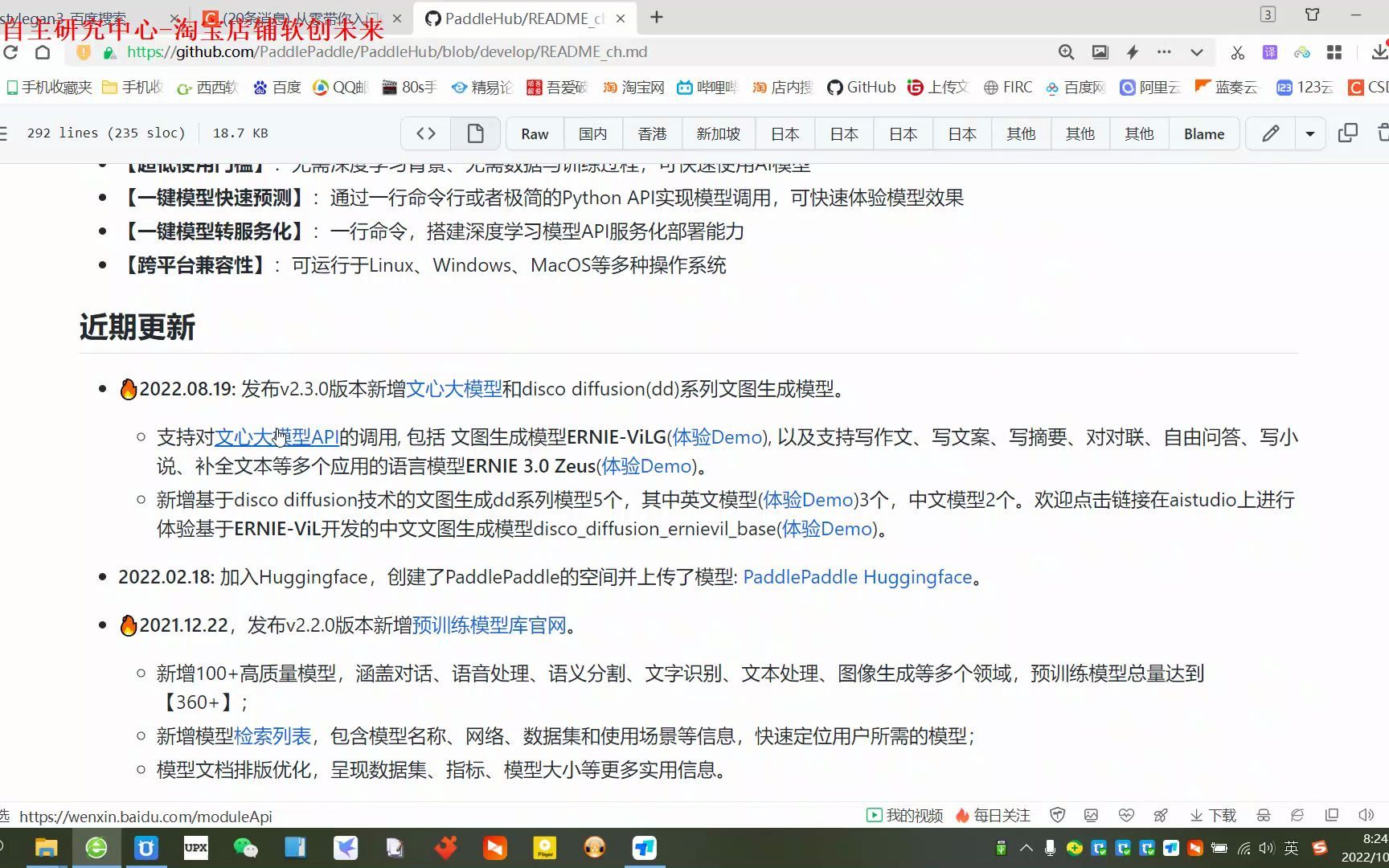The width and height of the screenshot is (1389, 868).
Task: Open the Blame view
Action: pos(1204,133)
